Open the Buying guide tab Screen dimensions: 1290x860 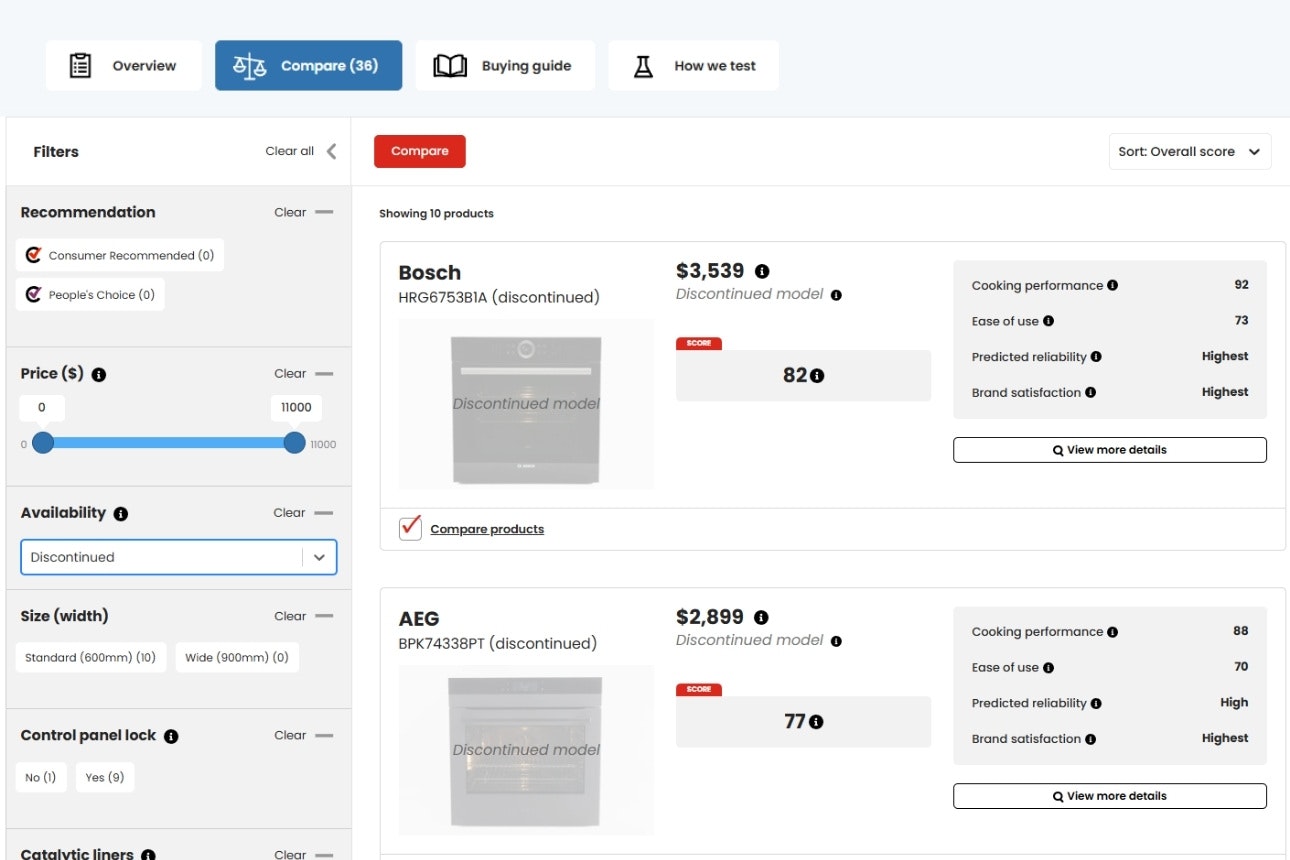click(x=505, y=66)
